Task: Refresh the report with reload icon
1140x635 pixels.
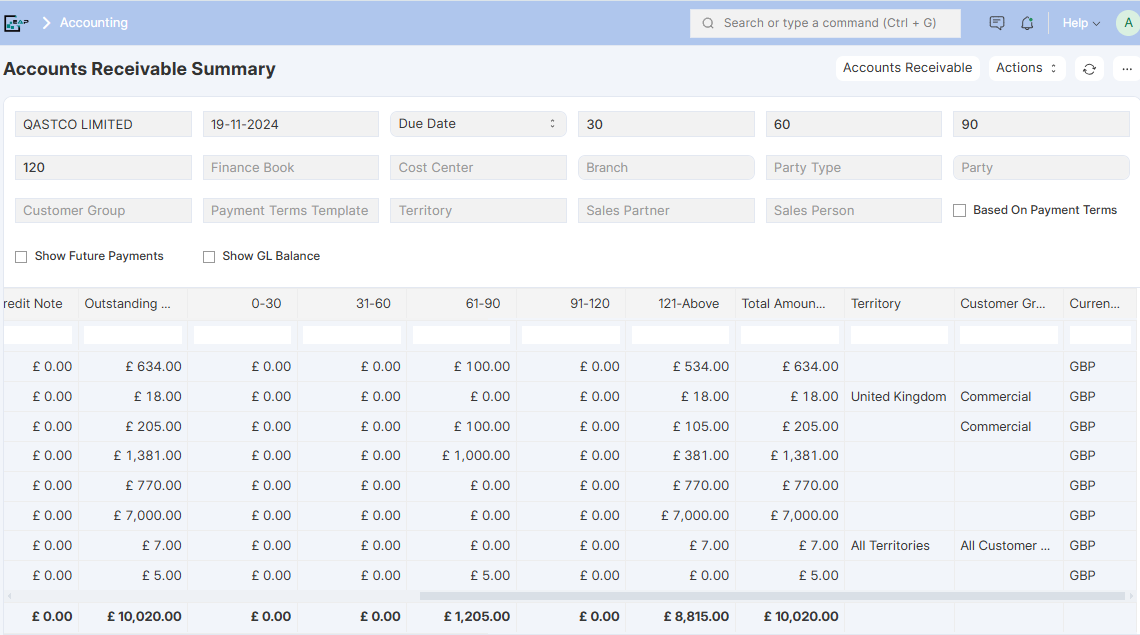Action: point(1089,69)
